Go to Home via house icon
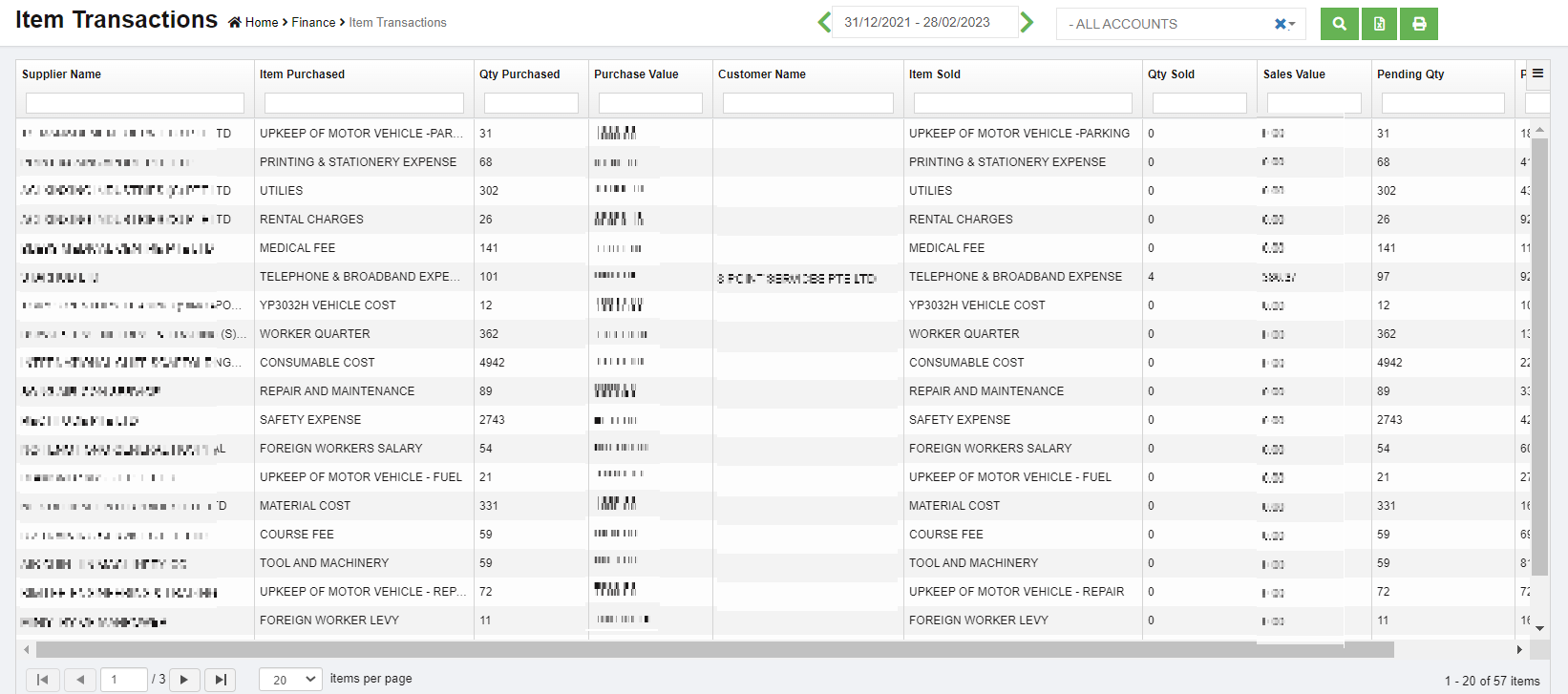This screenshot has height=694, width=1568. [x=235, y=23]
